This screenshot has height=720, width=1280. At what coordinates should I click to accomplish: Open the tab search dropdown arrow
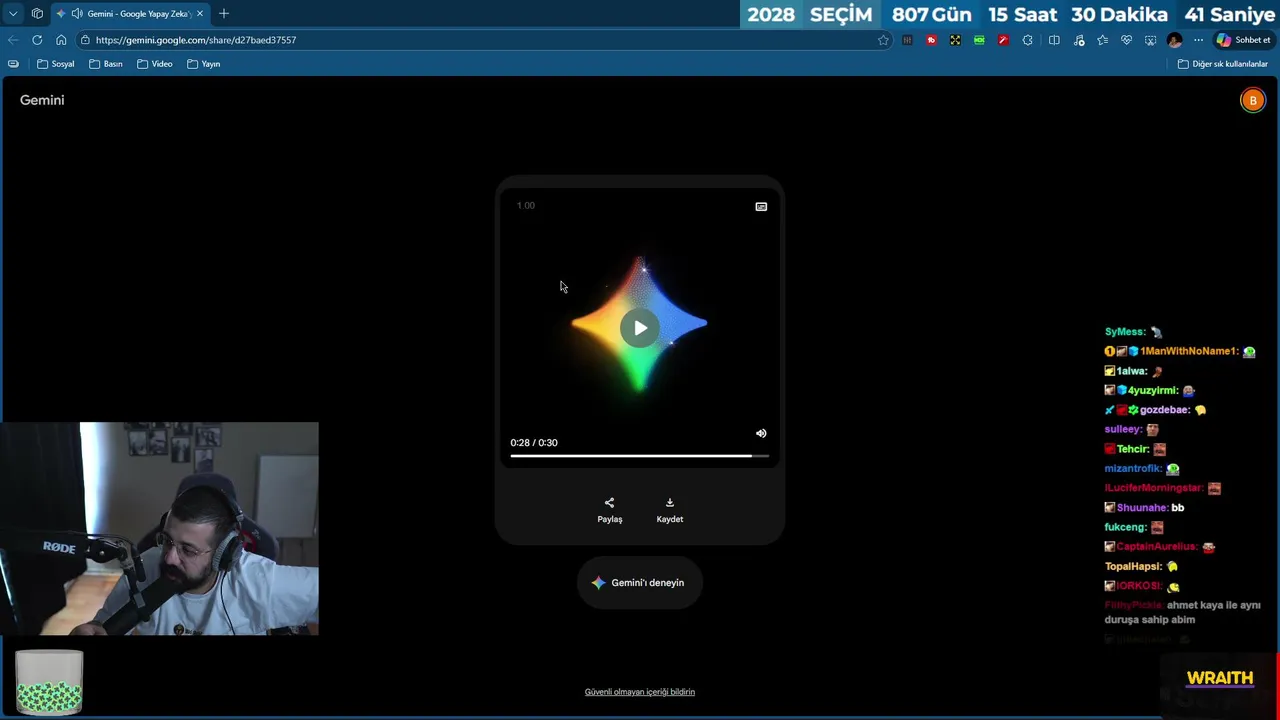click(13, 13)
